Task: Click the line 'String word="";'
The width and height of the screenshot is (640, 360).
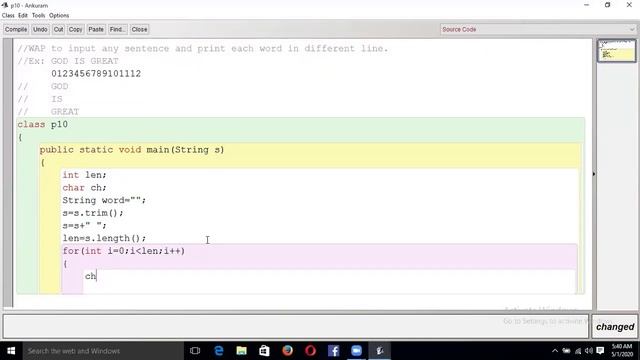Action: click(104, 200)
